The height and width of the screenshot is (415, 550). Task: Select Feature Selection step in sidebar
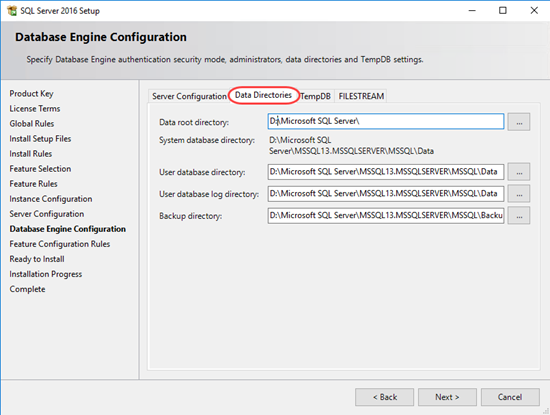(40, 169)
